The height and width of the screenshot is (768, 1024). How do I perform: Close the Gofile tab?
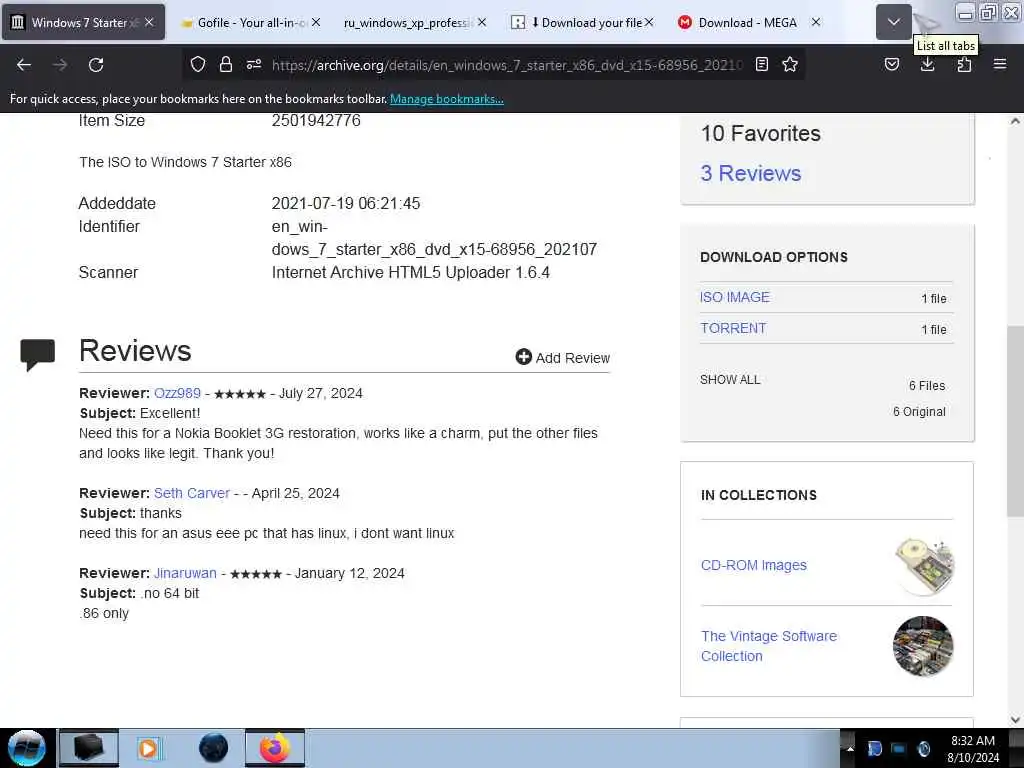(316, 22)
